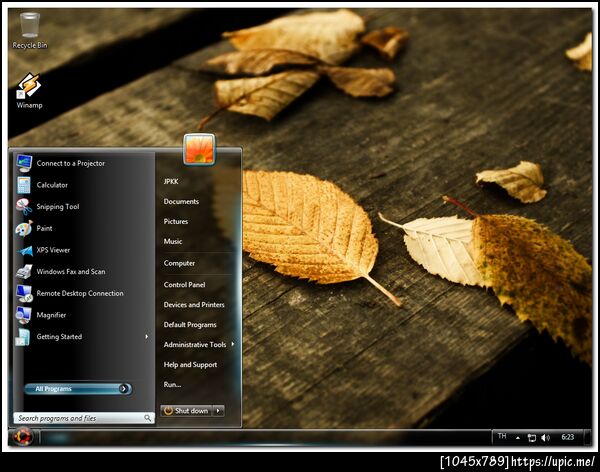Click the Shut down button

click(186, 411)
